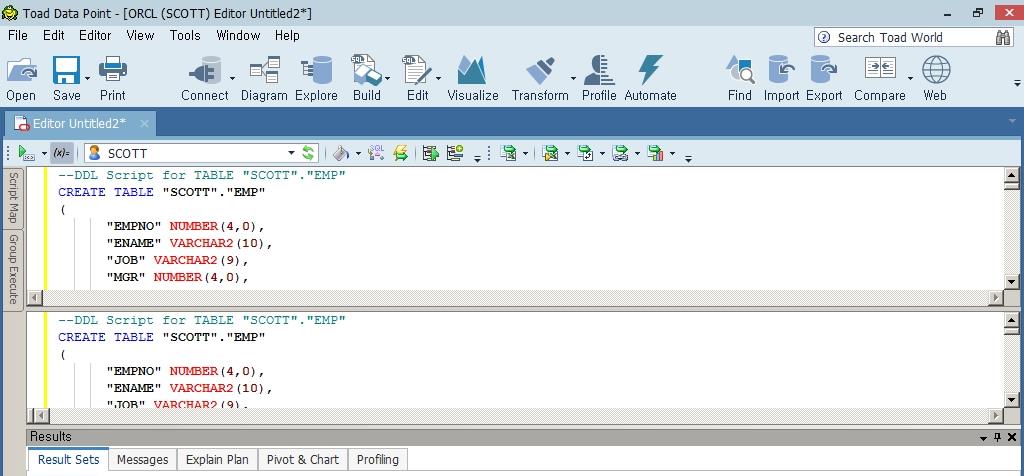1024x476 pixels.
Task: Close the Editor Untitled2 tab
Action: [x=144, y=123]
